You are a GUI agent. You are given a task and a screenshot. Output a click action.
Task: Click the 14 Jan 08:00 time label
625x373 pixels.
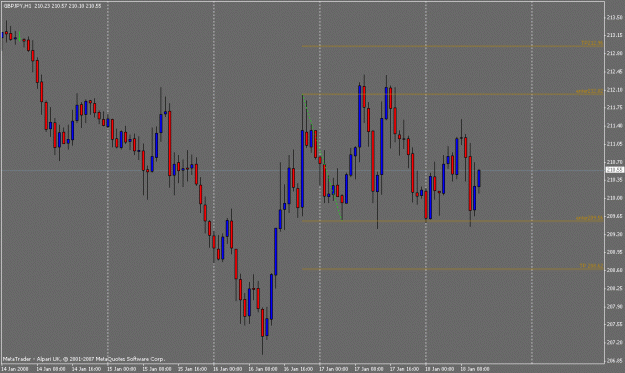click(x=51, y=369)
